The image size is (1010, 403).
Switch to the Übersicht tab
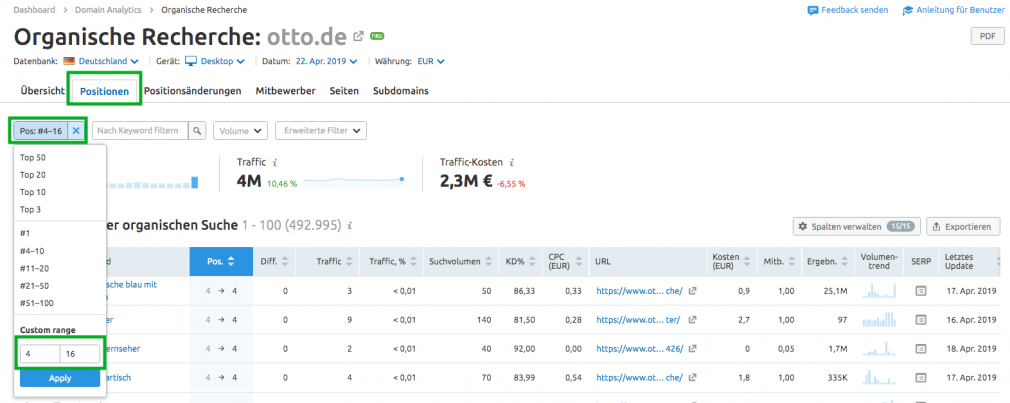(42, 91)
